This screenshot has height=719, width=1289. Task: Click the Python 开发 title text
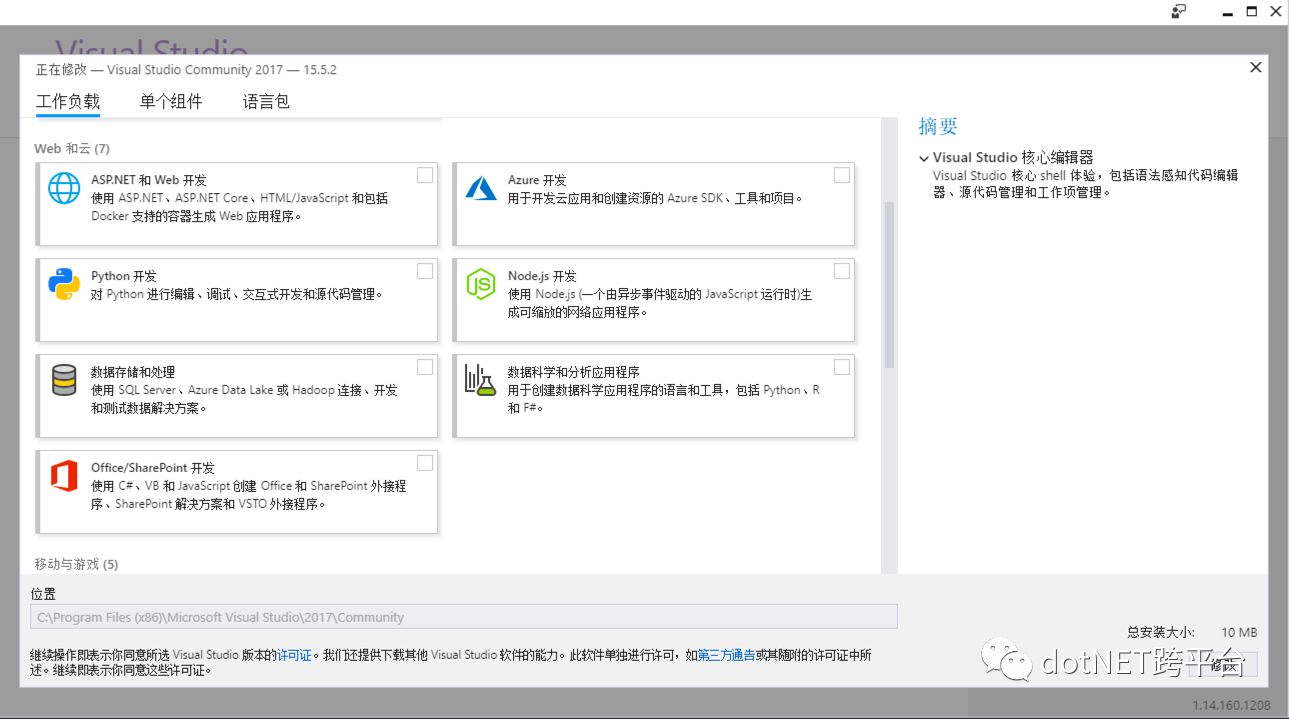(124, 276)
